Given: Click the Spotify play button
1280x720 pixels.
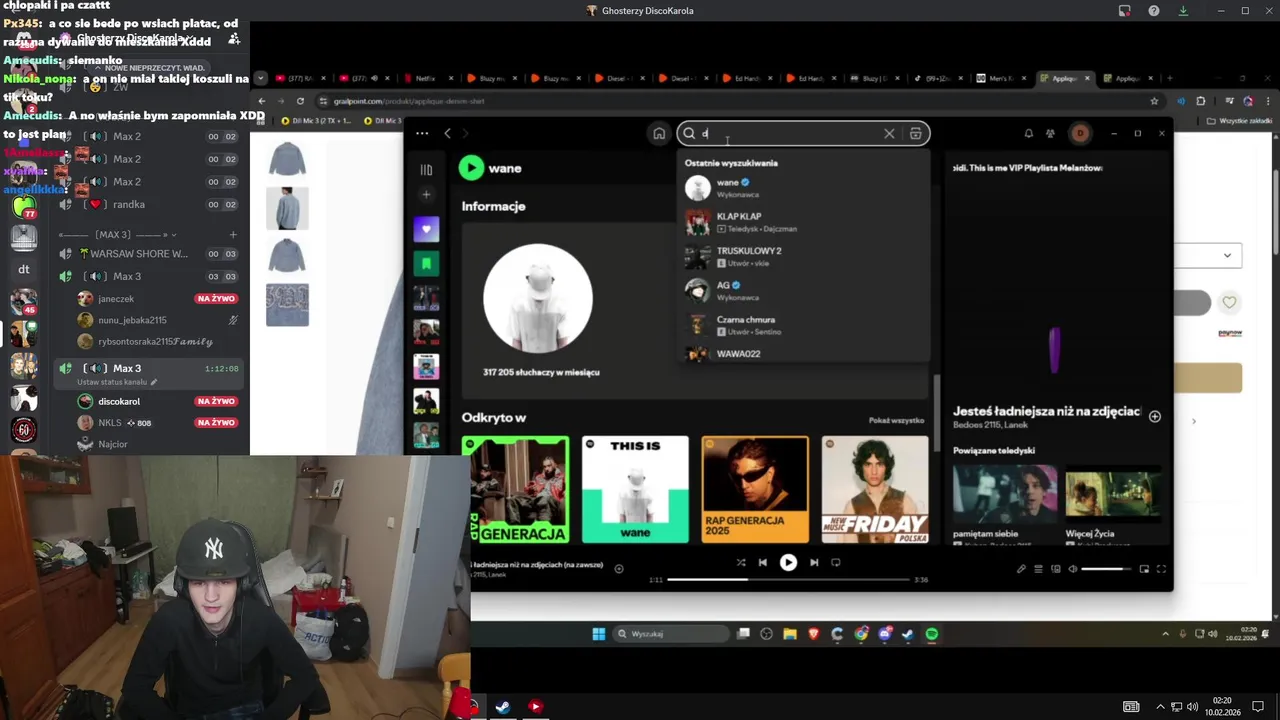Looking at the screenshot, I should tap(788, 563).
